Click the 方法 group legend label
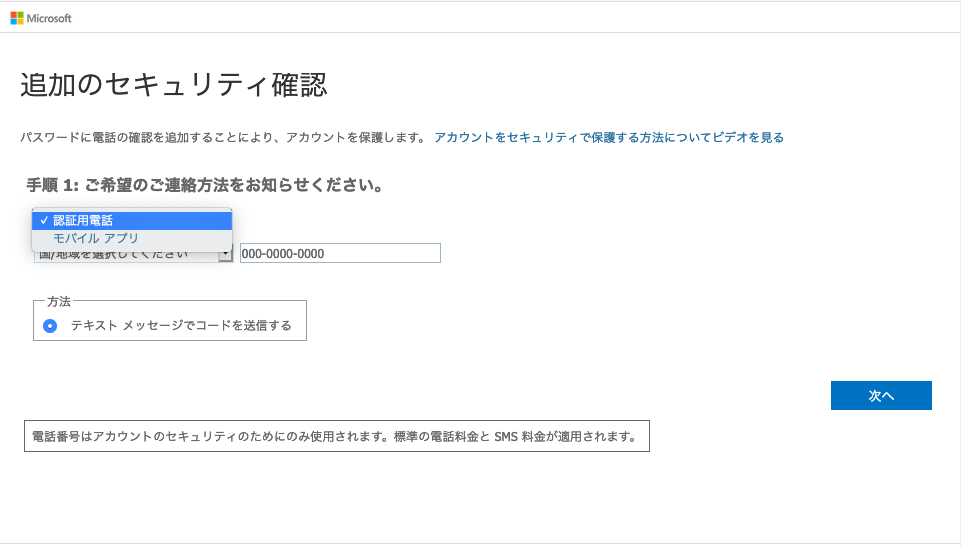The width and height of the screenshot is (961, 547). (x=59, y=301)
